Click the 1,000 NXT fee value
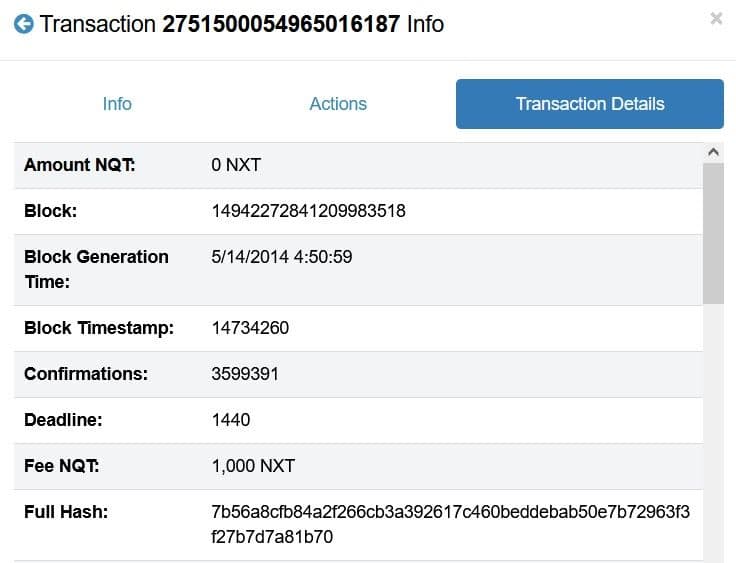Viewport: 736px width, 563px height. [253, 466]
